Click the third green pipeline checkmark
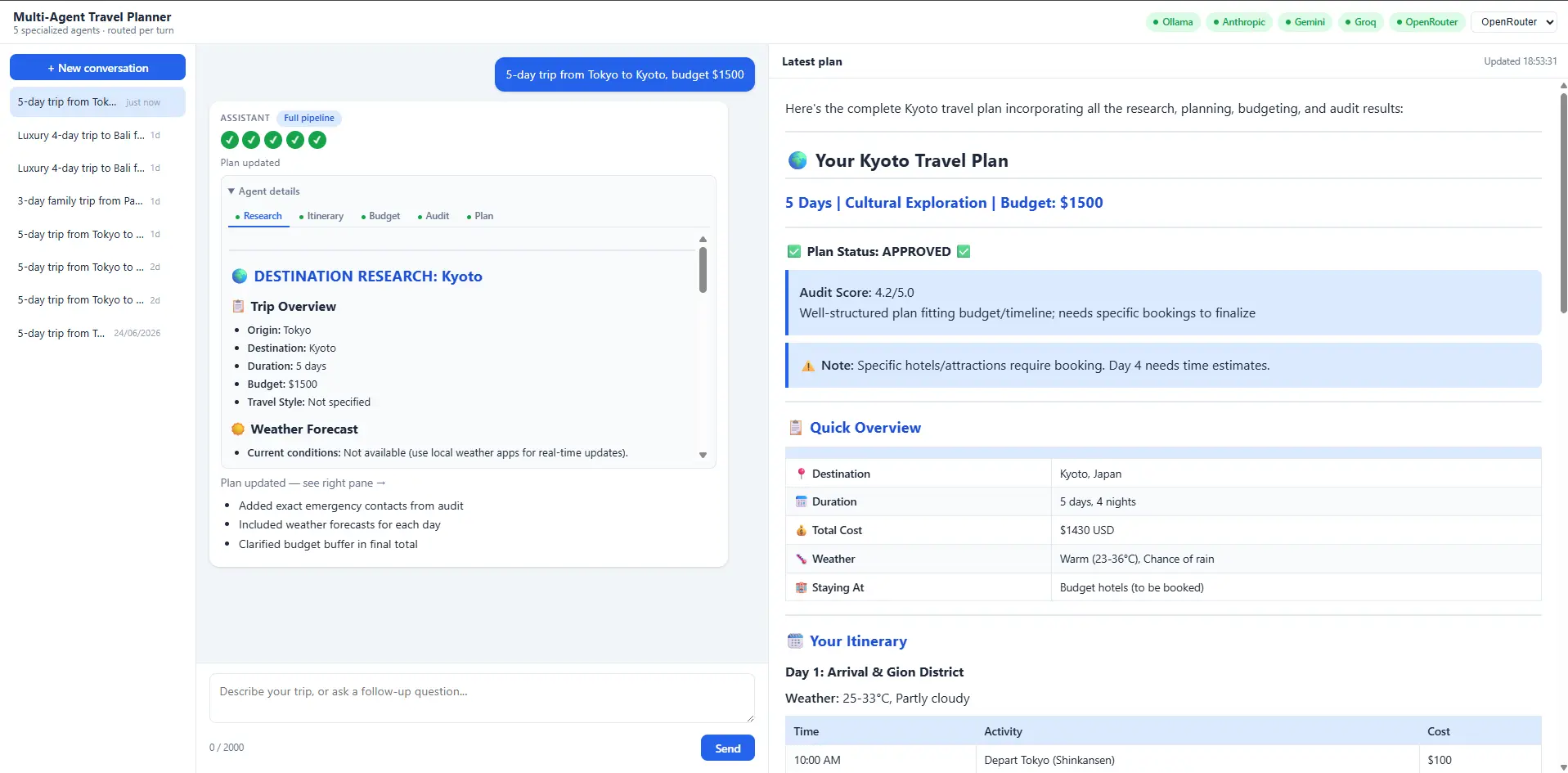 pos(273,140)
